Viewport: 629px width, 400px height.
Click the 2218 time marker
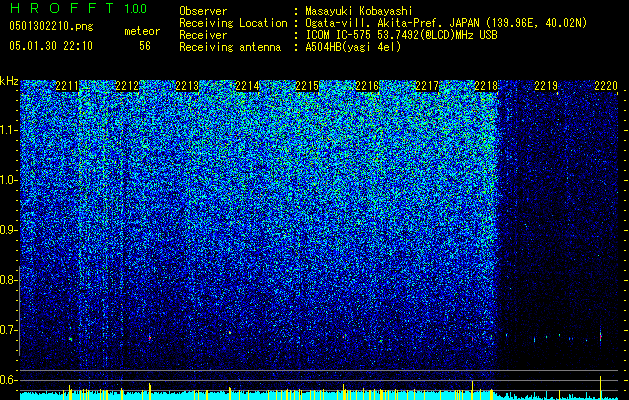[486, 86]
